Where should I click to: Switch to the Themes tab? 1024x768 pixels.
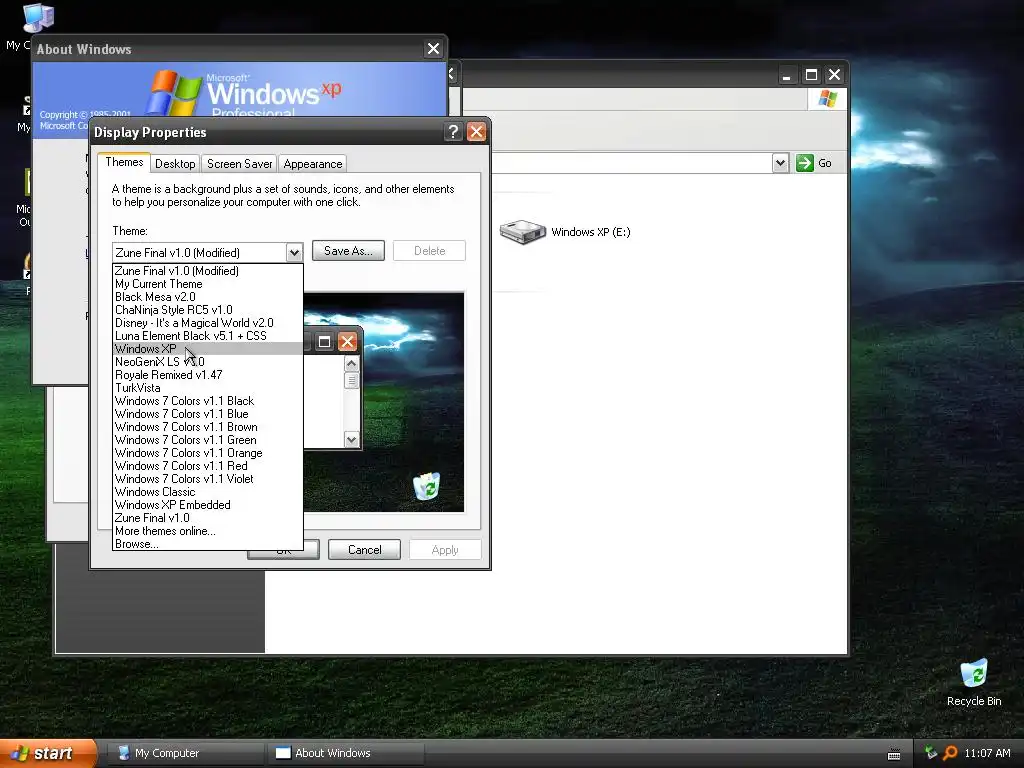124,162
